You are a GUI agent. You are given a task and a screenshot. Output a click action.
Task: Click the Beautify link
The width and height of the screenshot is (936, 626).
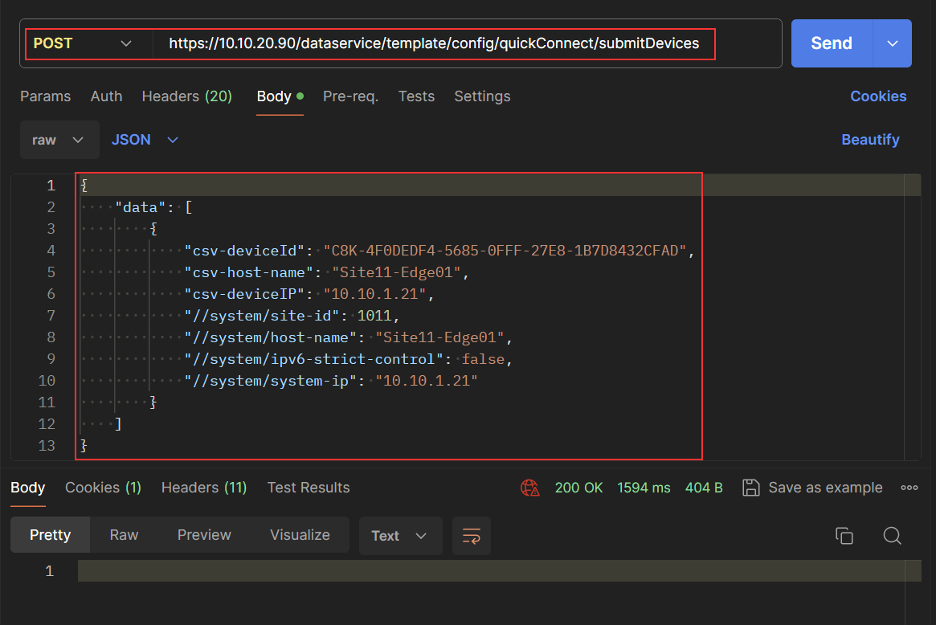pyautogui.click(x=870, y=140)
